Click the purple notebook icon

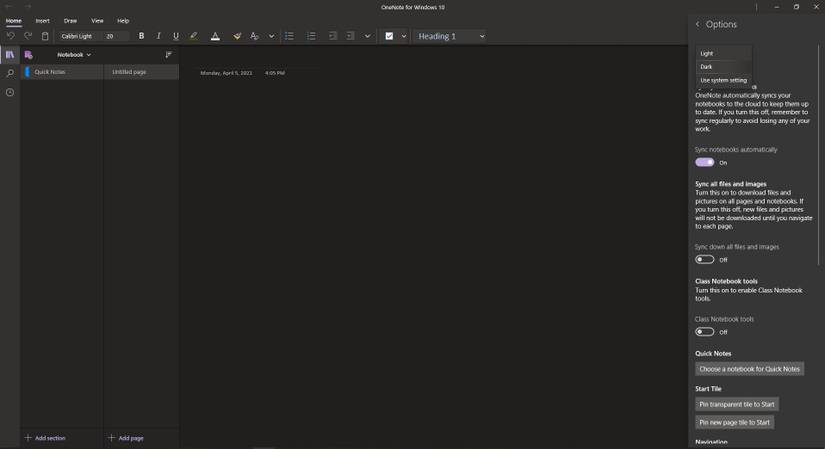click(x=28, y=55)
